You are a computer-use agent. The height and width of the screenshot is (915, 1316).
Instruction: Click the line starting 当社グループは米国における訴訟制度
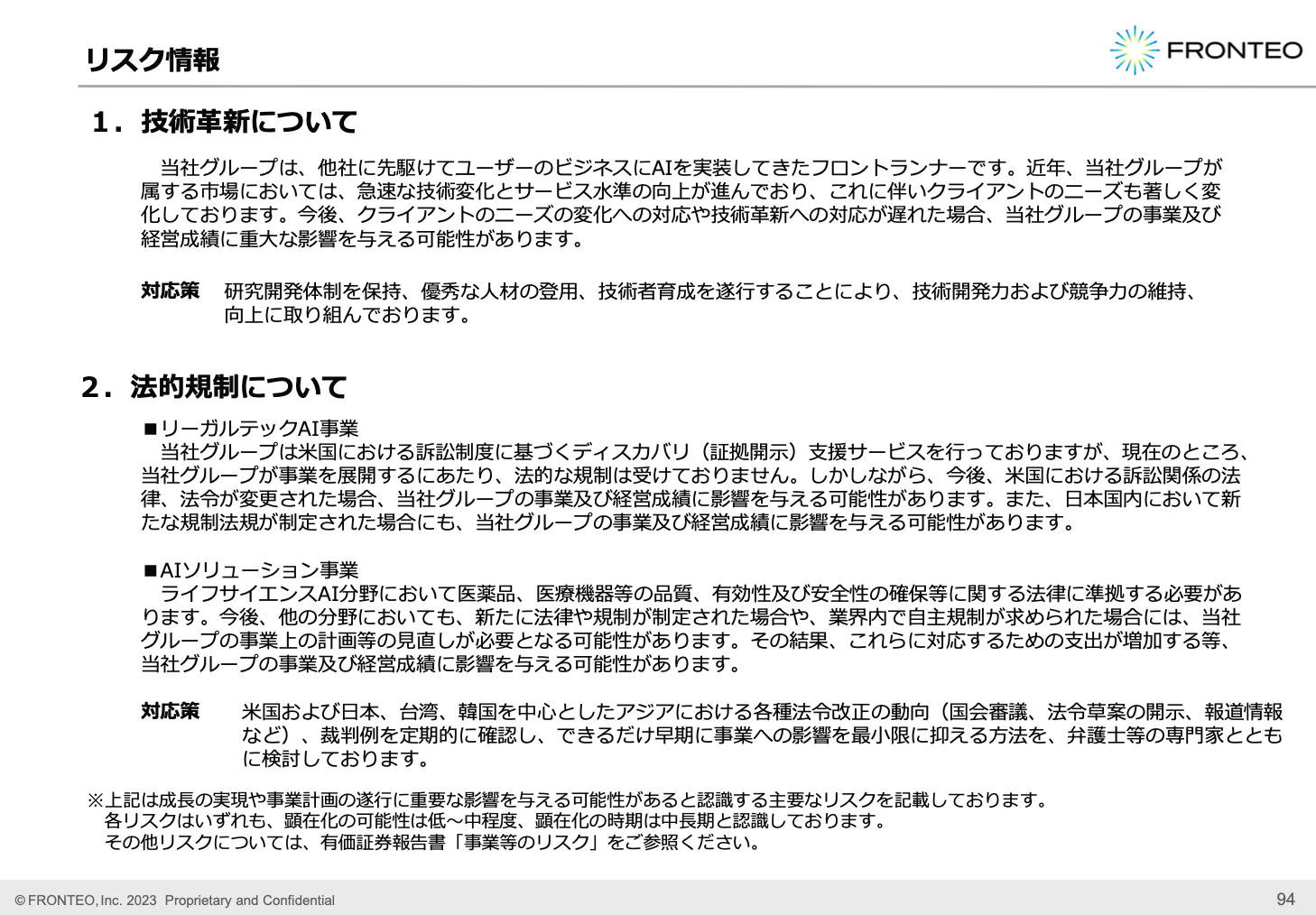[706, 452]
